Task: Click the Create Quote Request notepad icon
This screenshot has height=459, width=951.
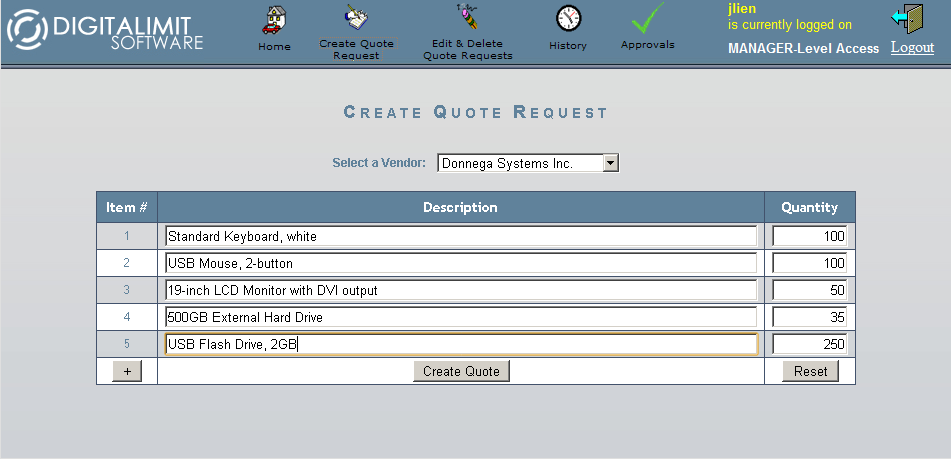Action: click(355, 17)
